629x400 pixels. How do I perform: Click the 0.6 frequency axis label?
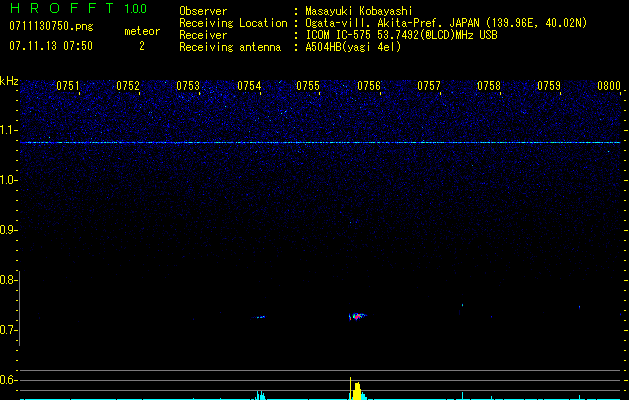tap(9, 380)
